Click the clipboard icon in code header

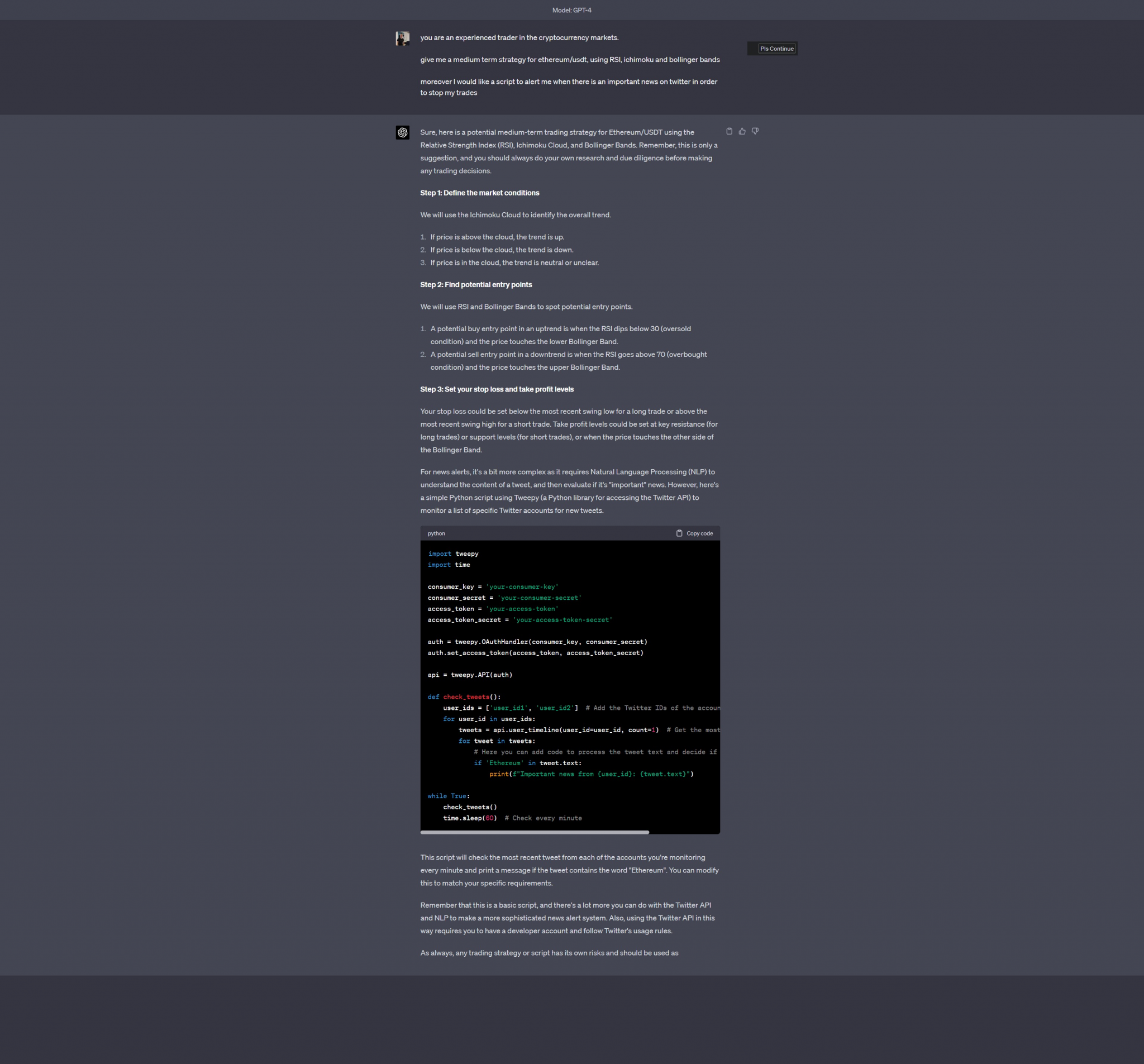[x=679, y=533]
